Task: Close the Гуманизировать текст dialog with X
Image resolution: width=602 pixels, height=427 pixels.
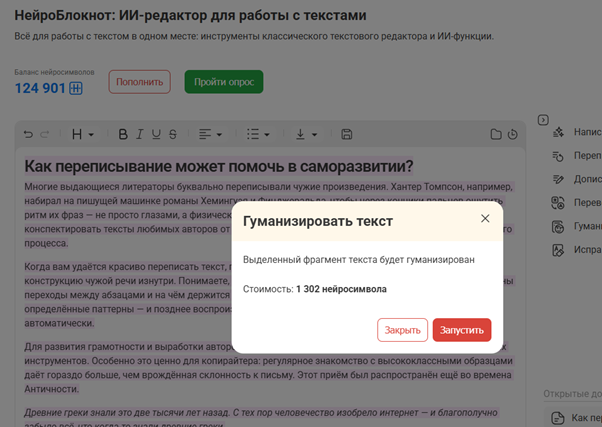Action: [x=485, y=218]
